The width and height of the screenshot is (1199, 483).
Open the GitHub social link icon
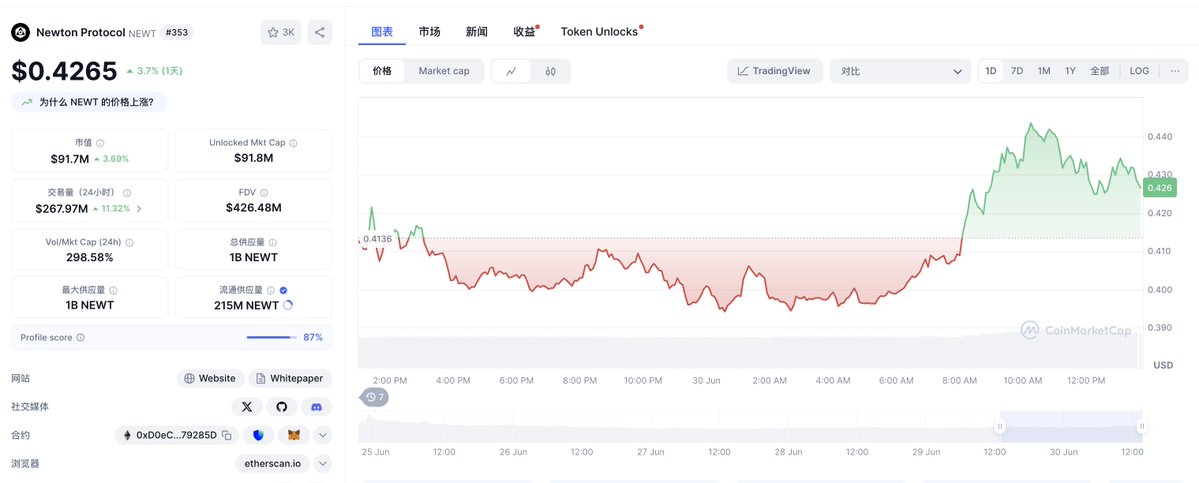(x=281, y=407)
